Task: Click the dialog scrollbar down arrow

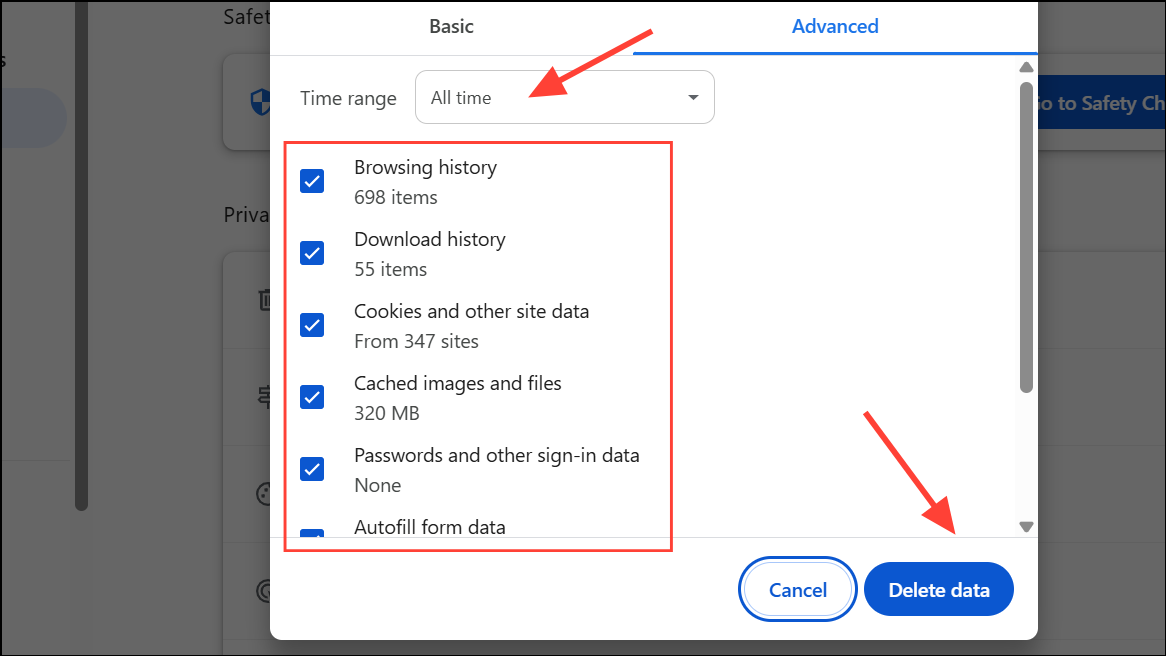Action: (1025, 526)
